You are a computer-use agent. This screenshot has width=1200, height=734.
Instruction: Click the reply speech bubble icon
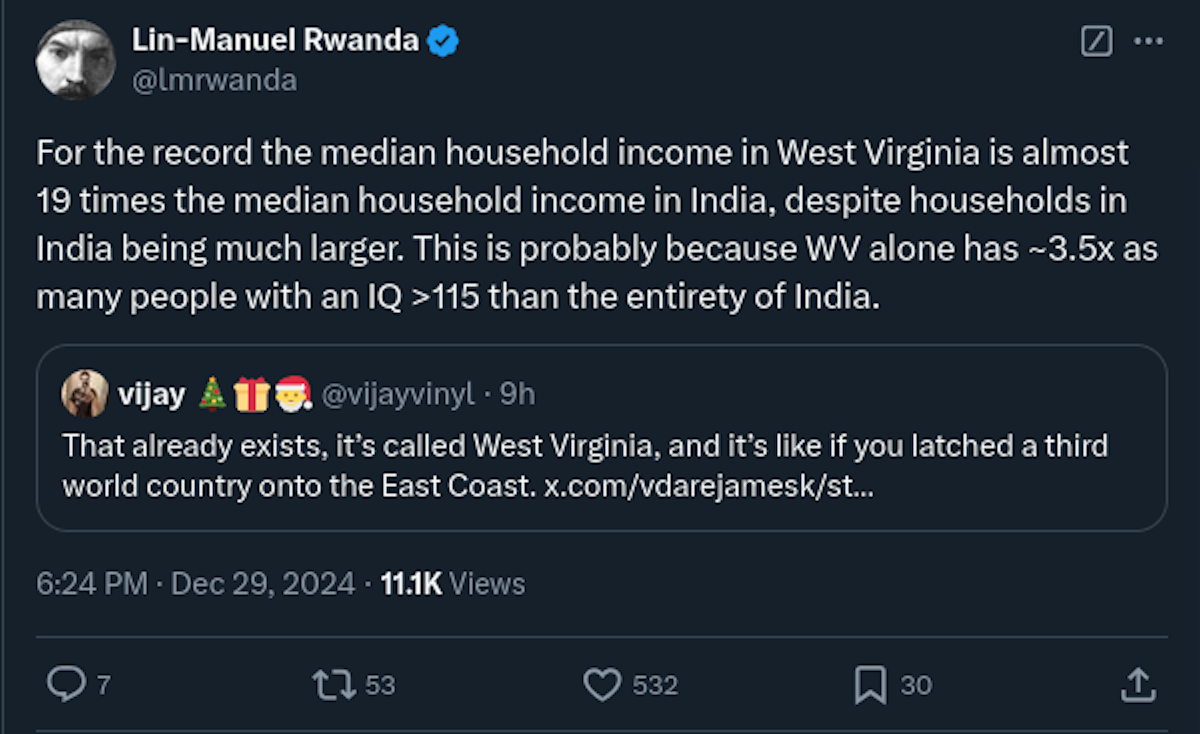(x=66, y=684)
